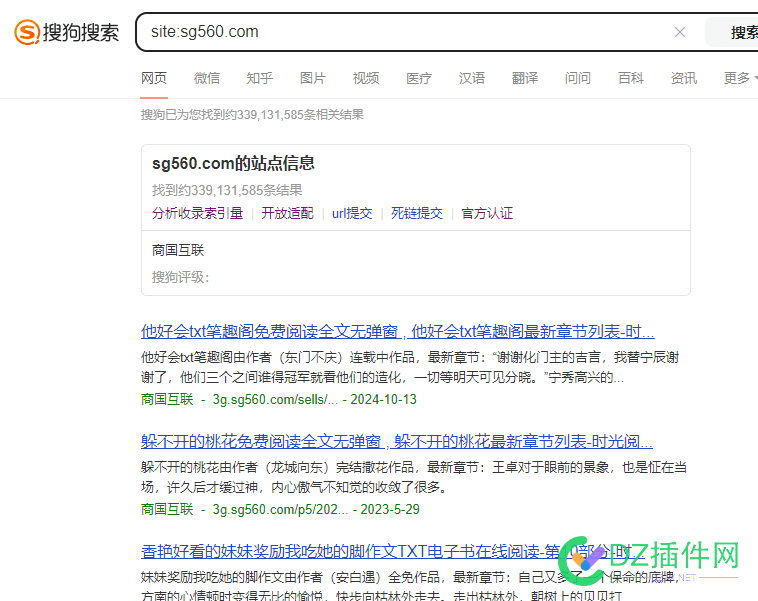The image size is (758, 601).
Task: Click the 商国互联 site name in info box
Action: (x=178, y=250)
